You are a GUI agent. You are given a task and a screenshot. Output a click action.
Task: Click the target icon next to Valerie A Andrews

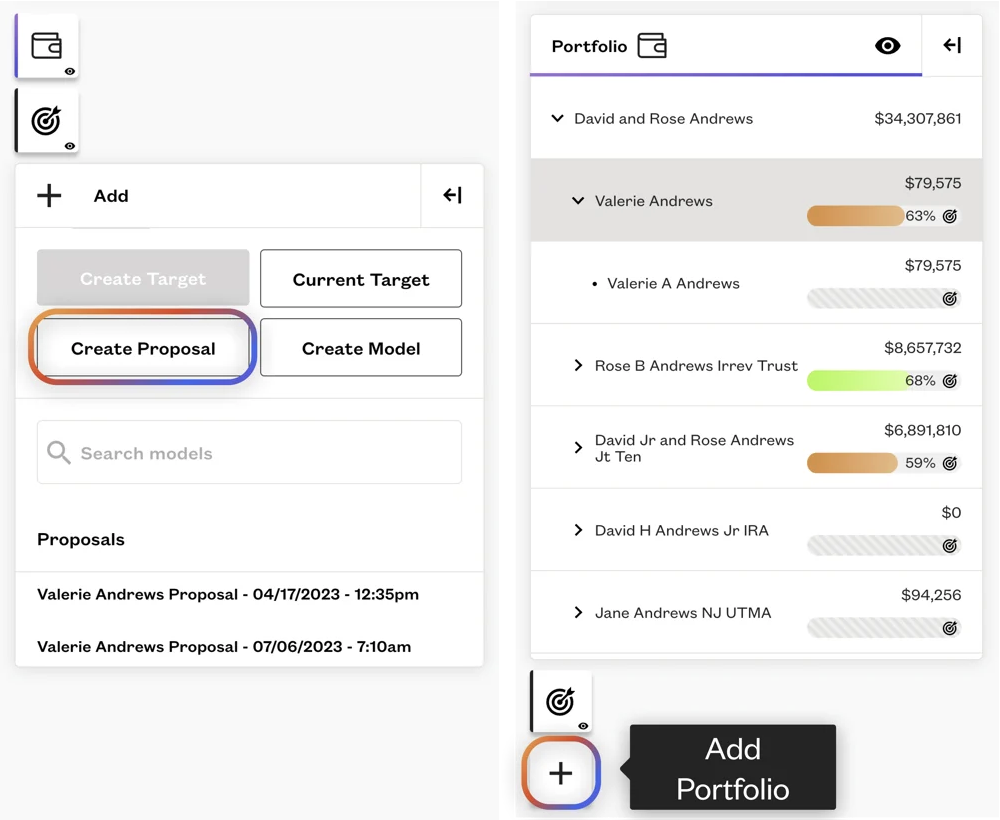coord(950,298)
